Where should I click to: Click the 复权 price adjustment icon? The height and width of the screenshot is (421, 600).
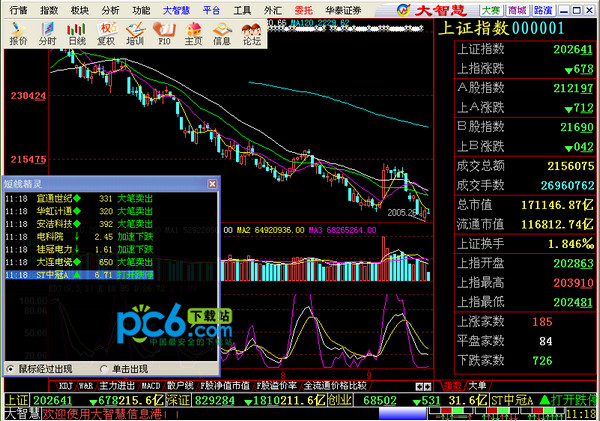(x=105, y=34)
